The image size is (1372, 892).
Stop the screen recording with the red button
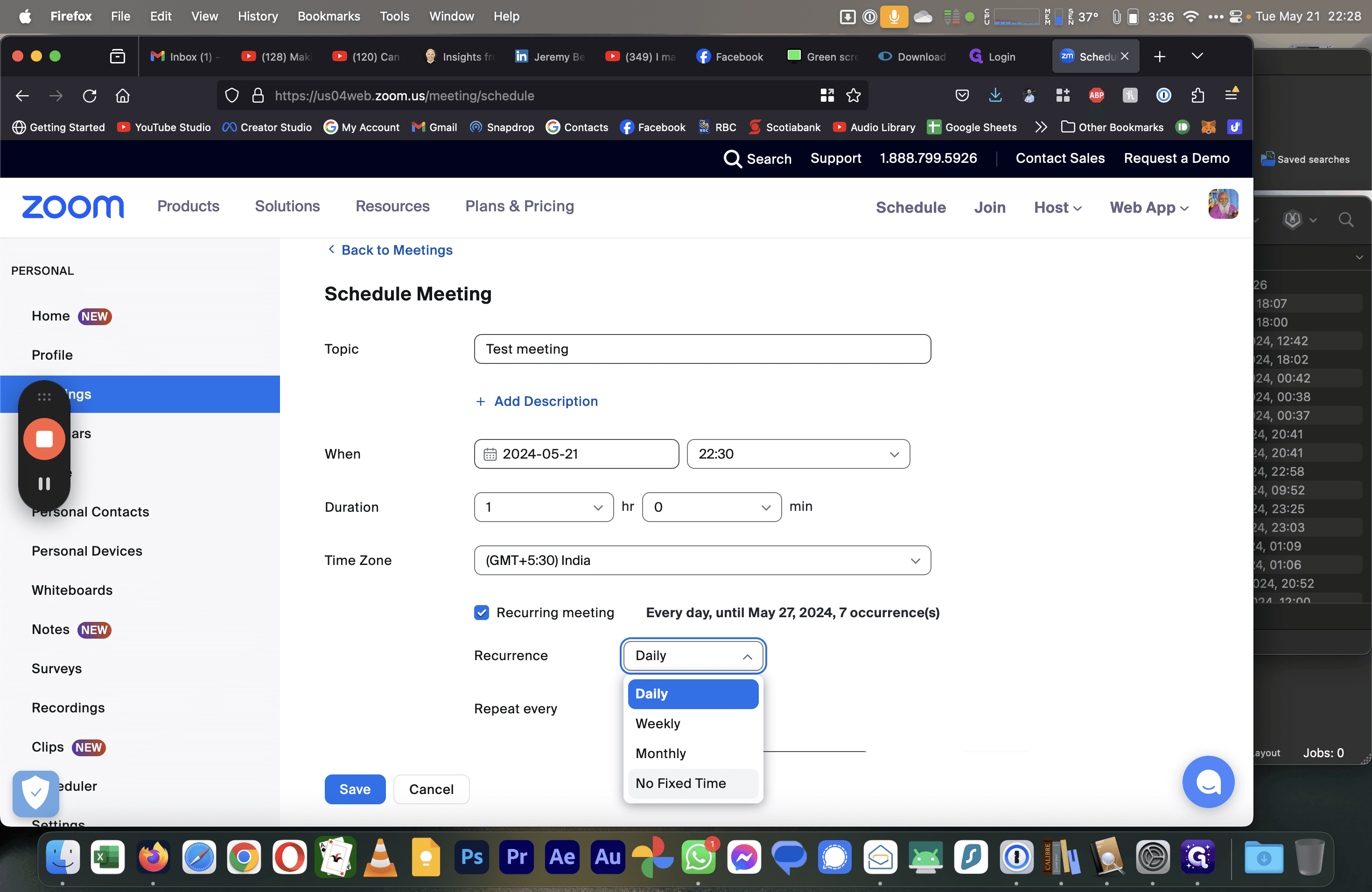44,439
